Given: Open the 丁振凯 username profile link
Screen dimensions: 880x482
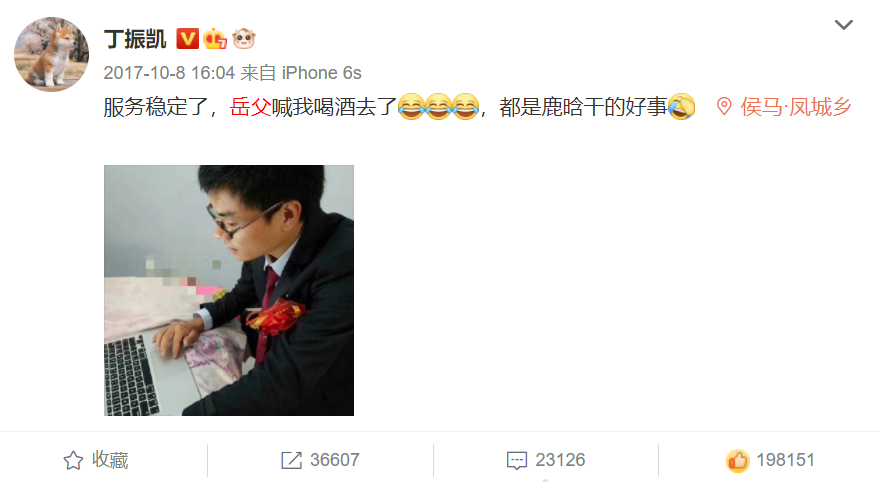Looking at the screenshot, I should tap(135, 39).
